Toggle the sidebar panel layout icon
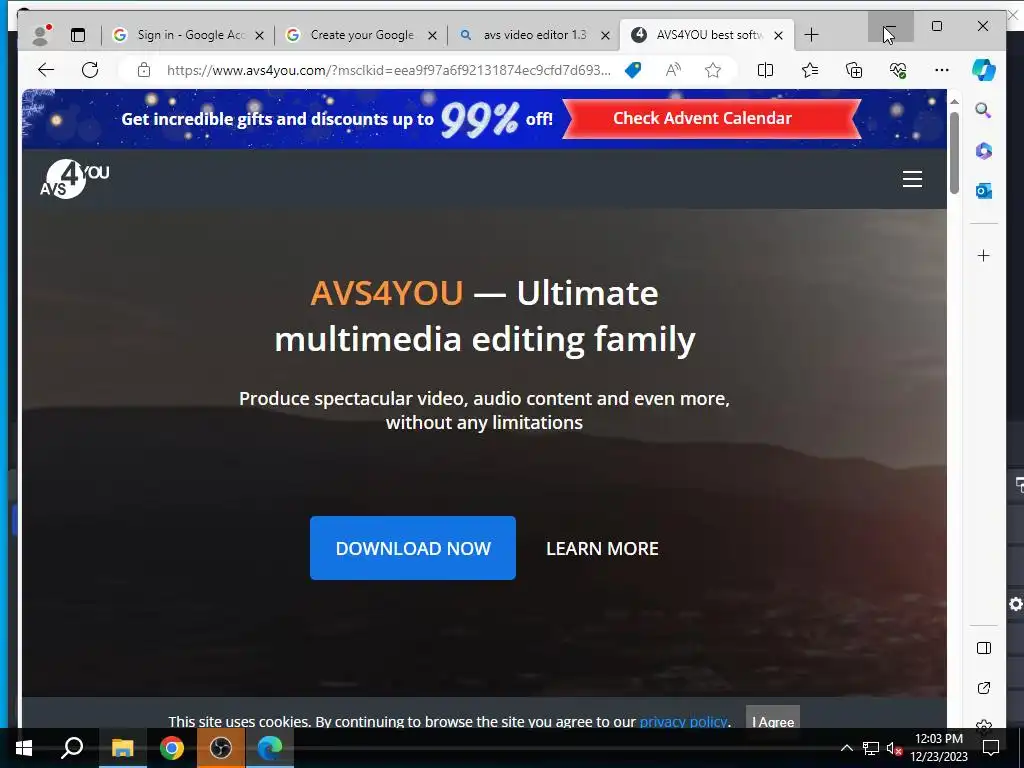Viewport: 1024px width, 768px height. [x=984, y=648]
